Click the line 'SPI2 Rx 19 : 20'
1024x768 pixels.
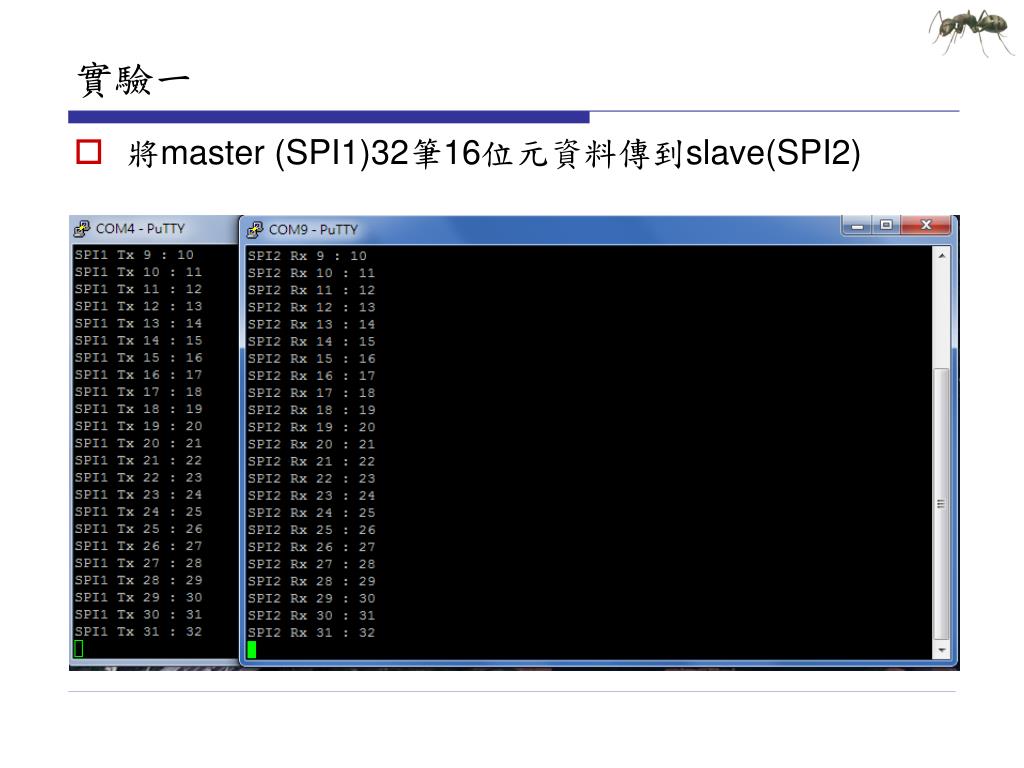tap(311, 427)
